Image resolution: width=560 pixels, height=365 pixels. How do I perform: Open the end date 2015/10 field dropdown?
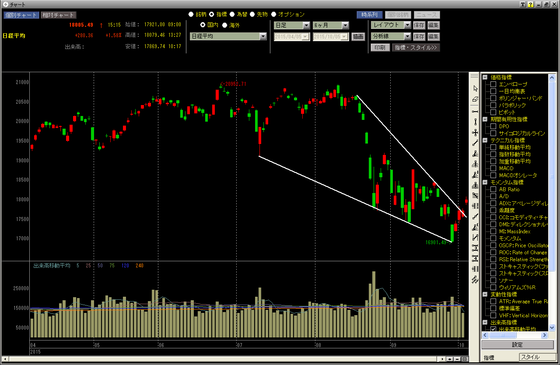pos(345,37)
